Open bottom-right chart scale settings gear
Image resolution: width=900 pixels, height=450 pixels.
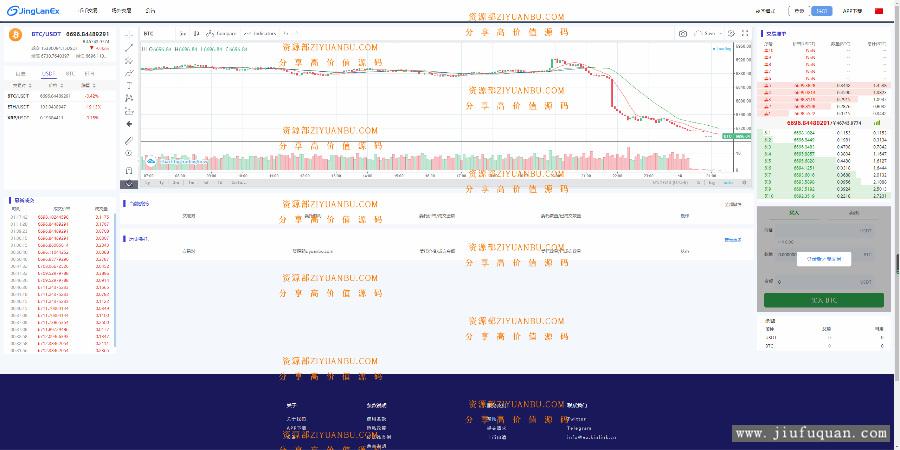click(x=744, y=183)
